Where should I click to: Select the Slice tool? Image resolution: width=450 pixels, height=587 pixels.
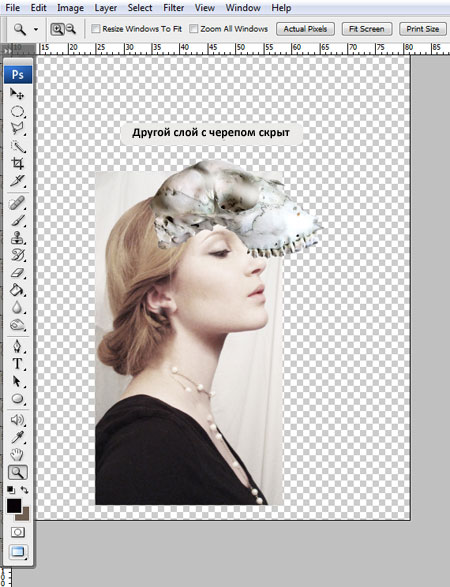click(x=17, y=180)
